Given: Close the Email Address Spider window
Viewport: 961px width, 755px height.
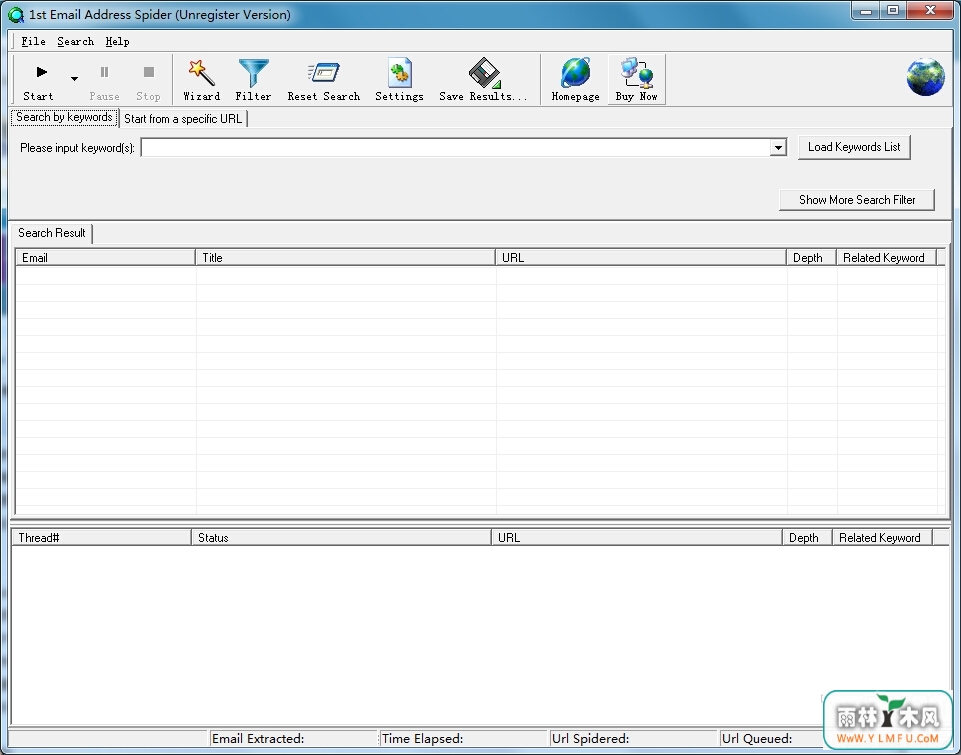Looking at the screenshot, I should (930, 10).
